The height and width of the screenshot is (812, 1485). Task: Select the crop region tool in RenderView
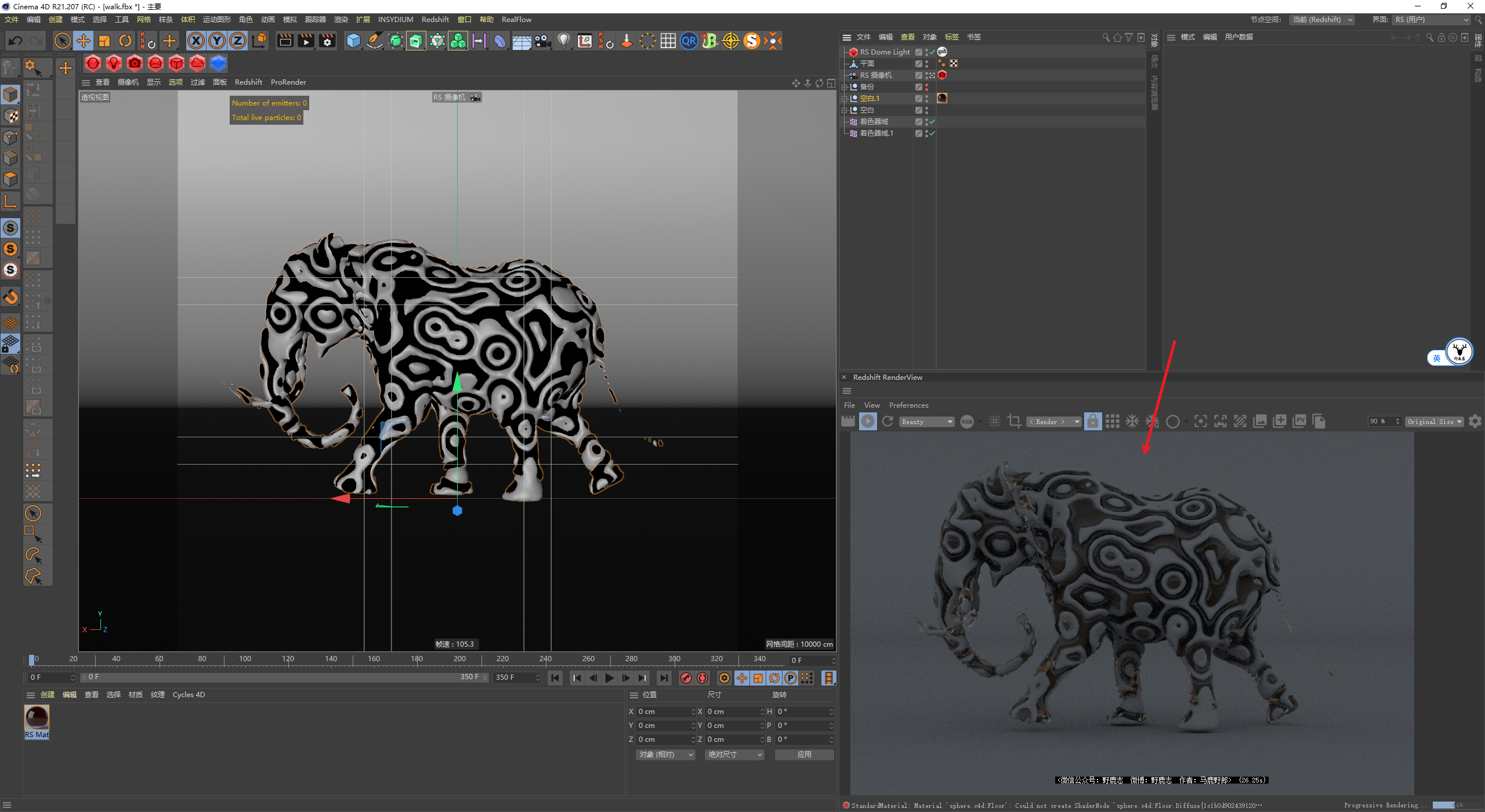click(x=1015, y=422)
